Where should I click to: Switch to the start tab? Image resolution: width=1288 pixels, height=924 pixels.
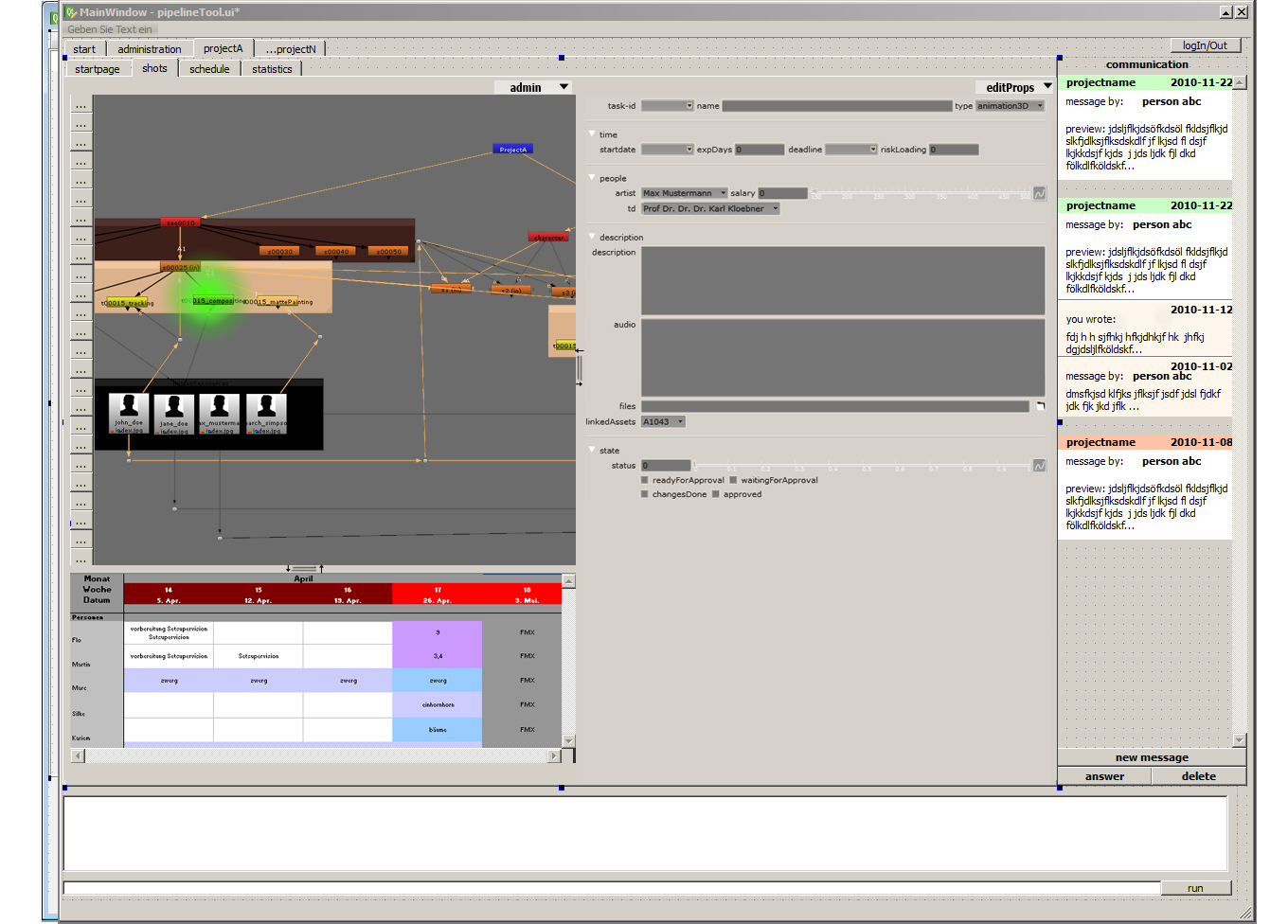click(x=84, y=49)
